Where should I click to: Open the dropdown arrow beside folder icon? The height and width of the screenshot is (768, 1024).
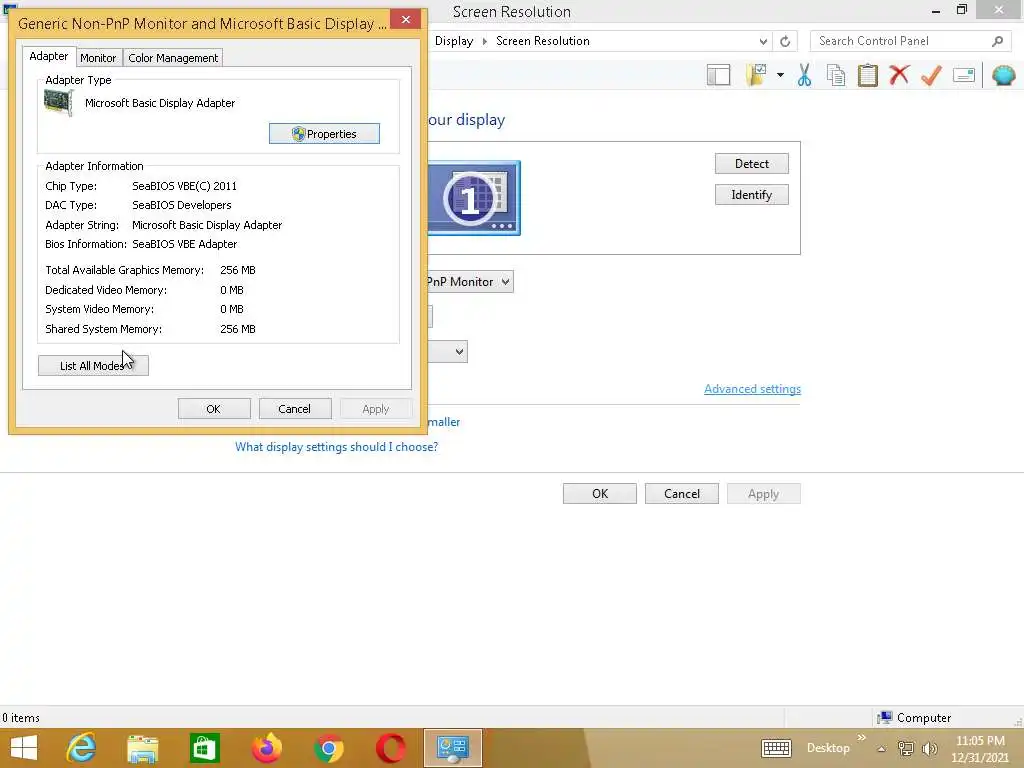pos(780,75)
